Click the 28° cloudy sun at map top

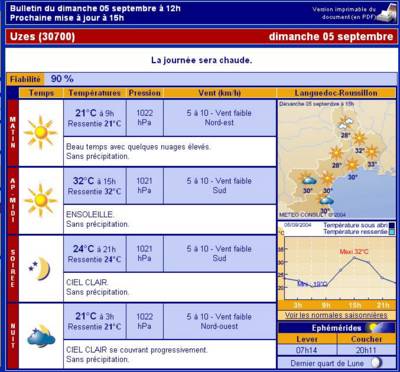tap(345, 123)
